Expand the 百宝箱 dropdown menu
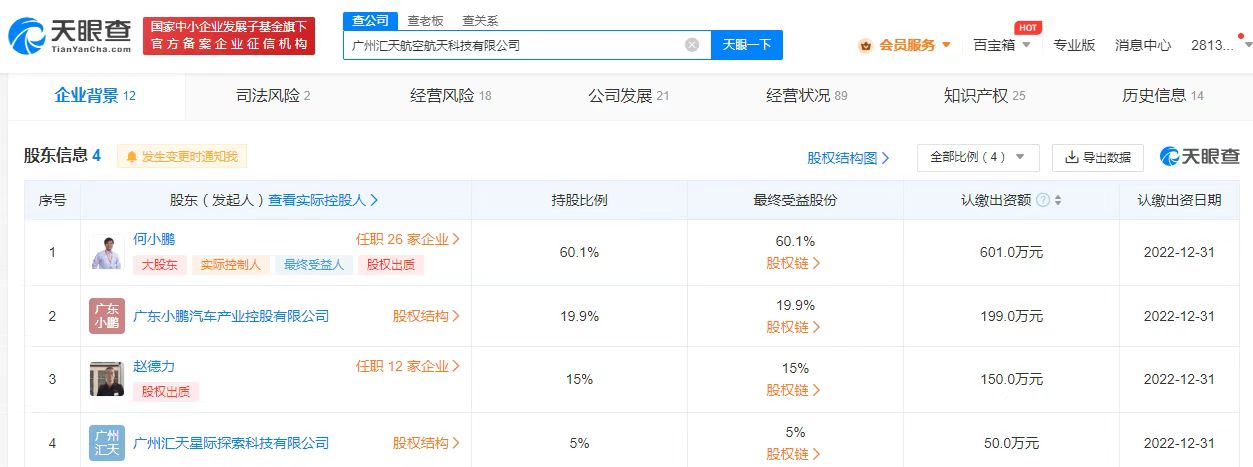Viewport: 1253px width, 467px height. [x=1002, y=45]
